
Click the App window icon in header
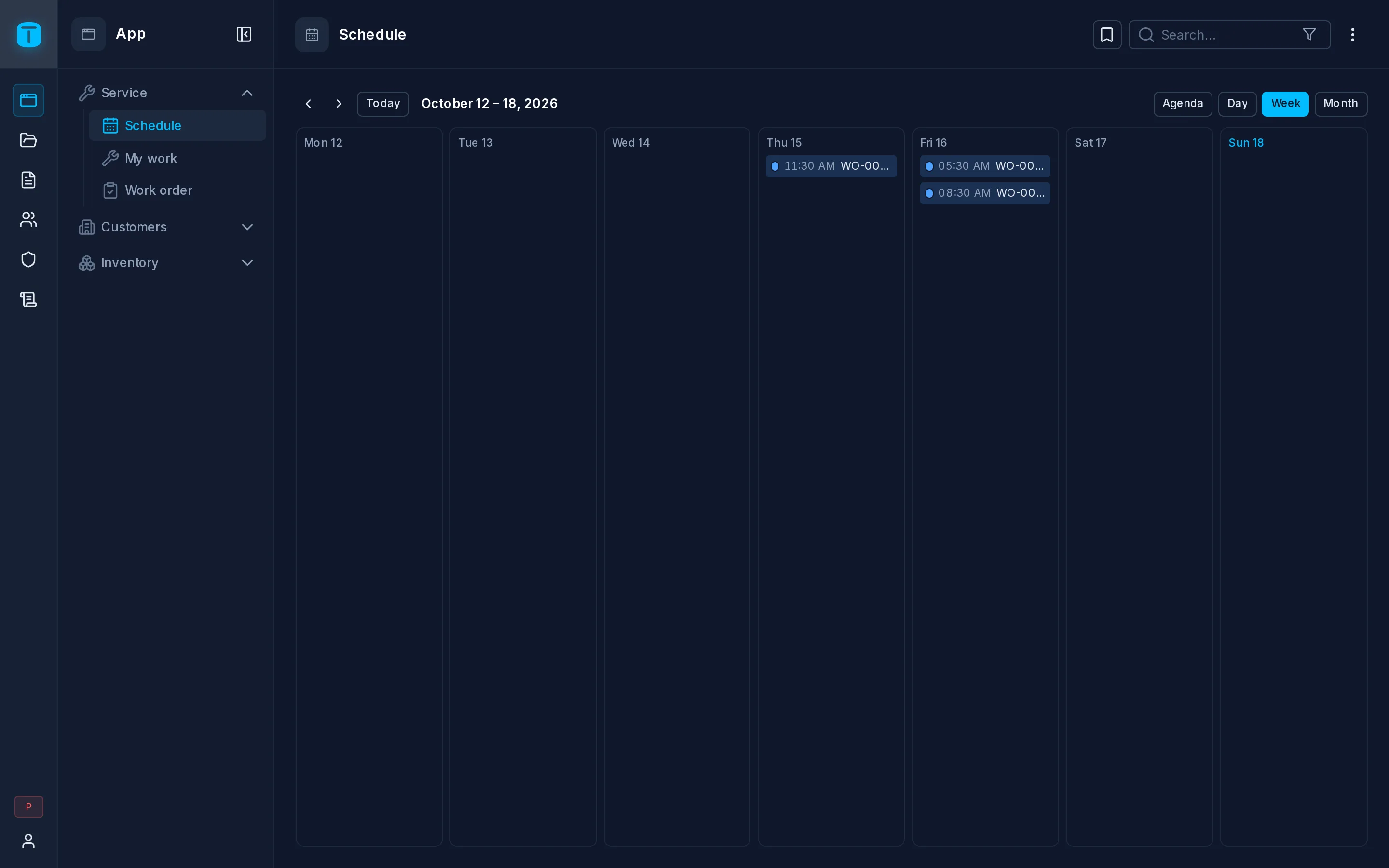click(88, 34)
